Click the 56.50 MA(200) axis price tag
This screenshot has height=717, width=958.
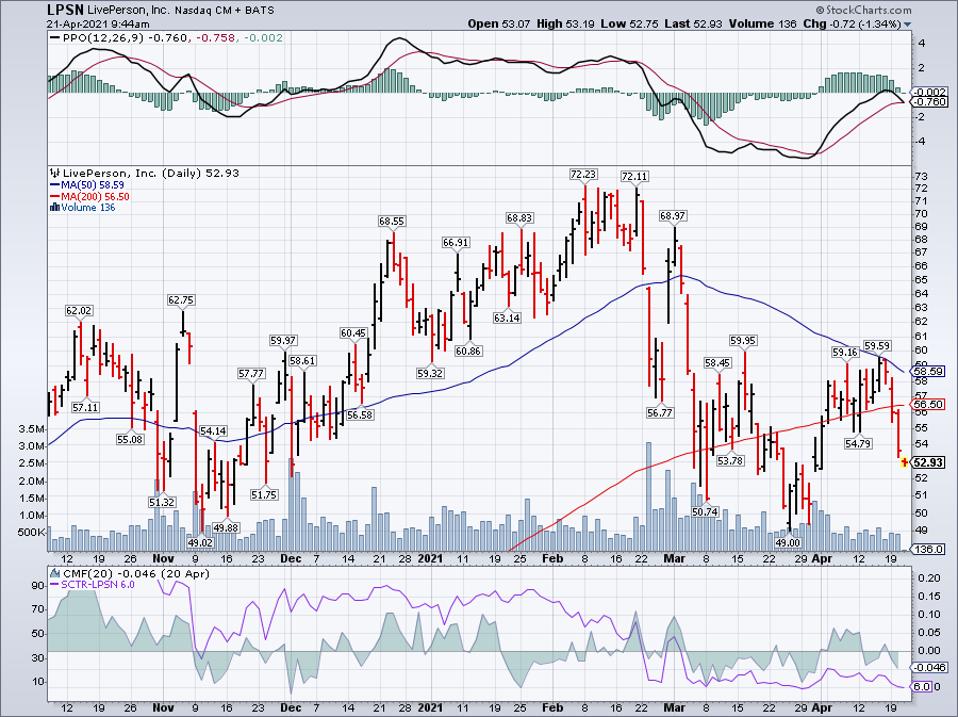point(927,404)
